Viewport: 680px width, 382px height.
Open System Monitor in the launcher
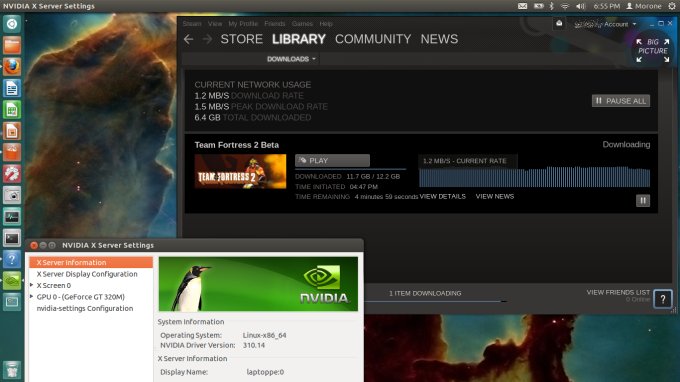[x=12, y=216]
